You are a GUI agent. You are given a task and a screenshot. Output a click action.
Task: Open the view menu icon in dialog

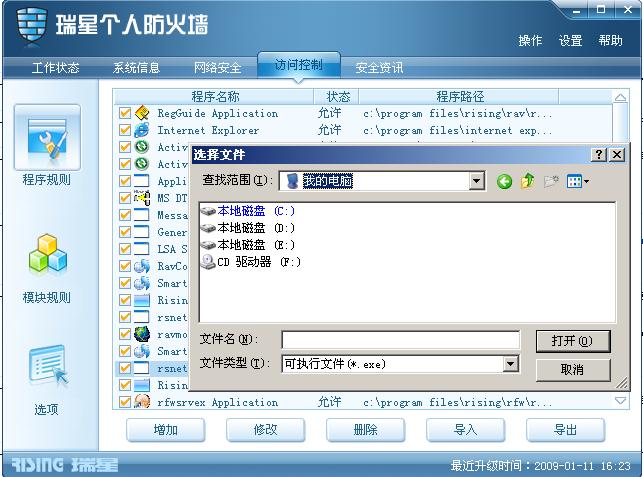577,181
